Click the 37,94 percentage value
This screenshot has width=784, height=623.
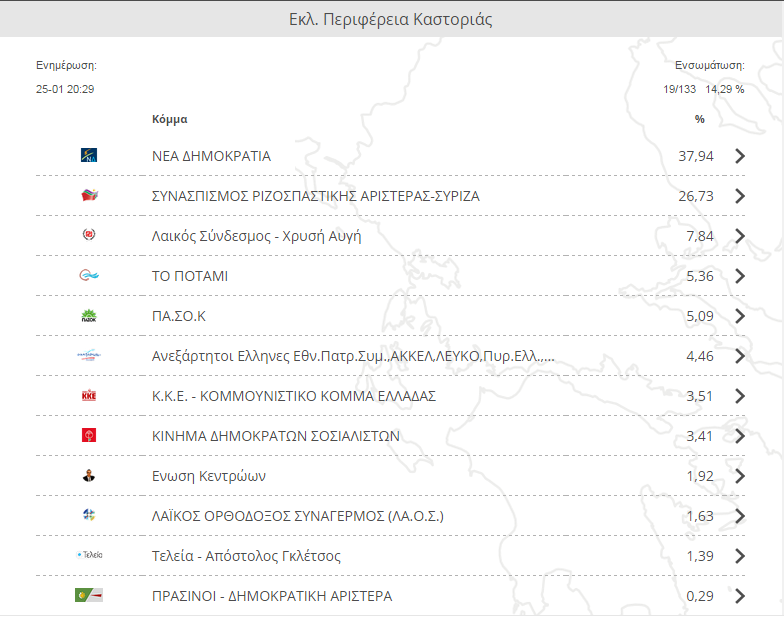coord(696,156)
